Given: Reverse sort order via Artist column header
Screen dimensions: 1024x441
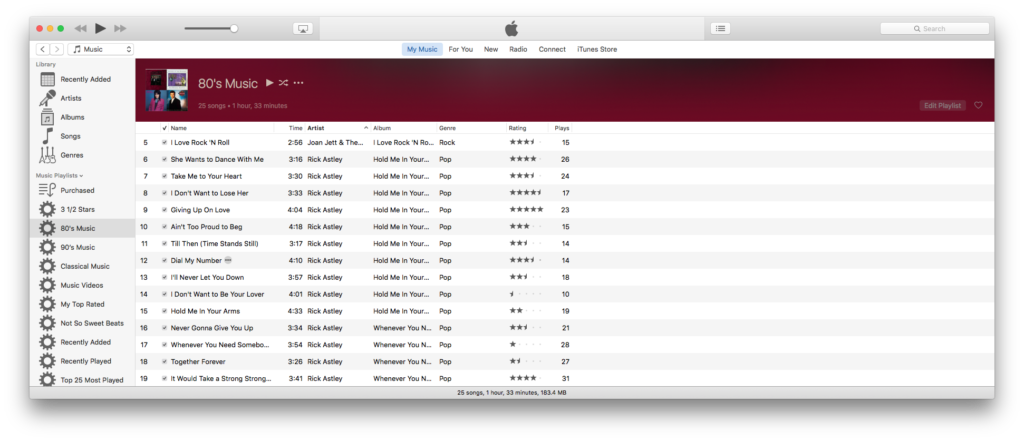Looking at the screenshot, I should [338, 128].
